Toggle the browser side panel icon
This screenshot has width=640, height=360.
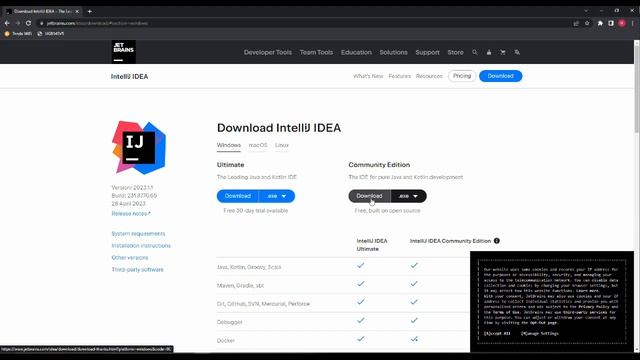pos(611,23)
